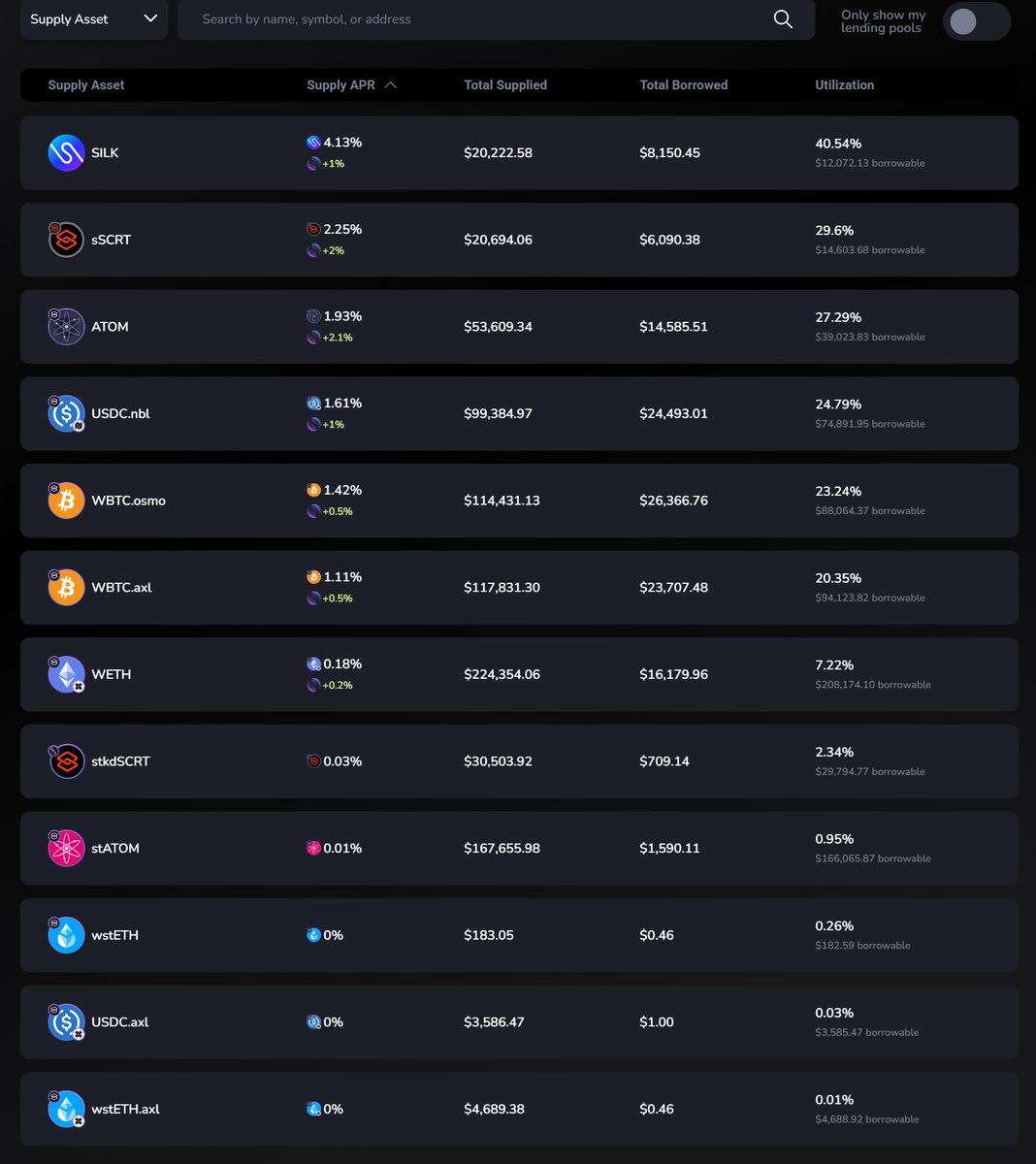Open the wstETH.axl lending pool
The height and width of the screenshot is (1164, 1036).
pos(519,1109)
